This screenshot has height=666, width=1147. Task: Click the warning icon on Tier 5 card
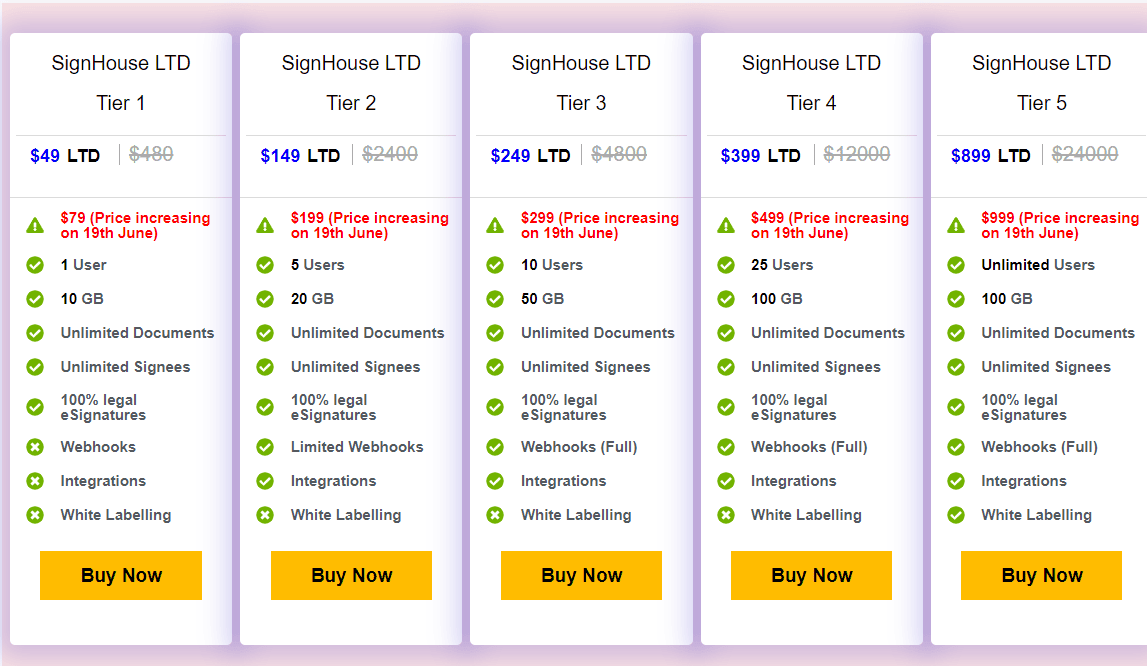tap(955, 225)
